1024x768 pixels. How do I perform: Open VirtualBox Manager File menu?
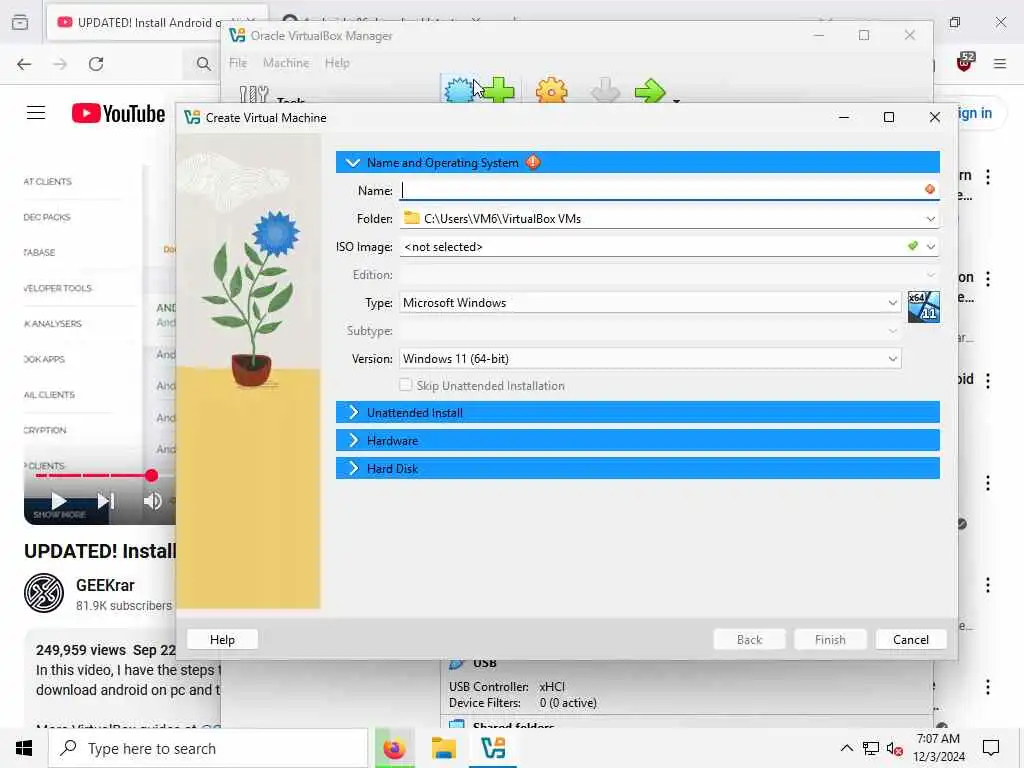[x=238, y=63]
